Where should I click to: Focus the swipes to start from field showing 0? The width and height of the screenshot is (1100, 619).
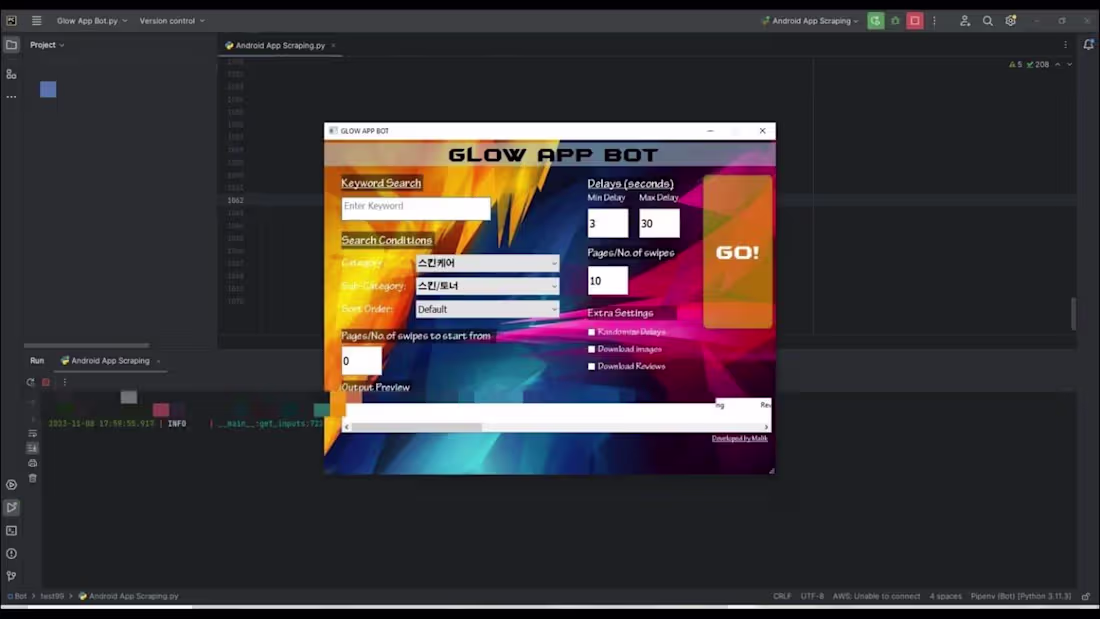[x=361, y=361]
